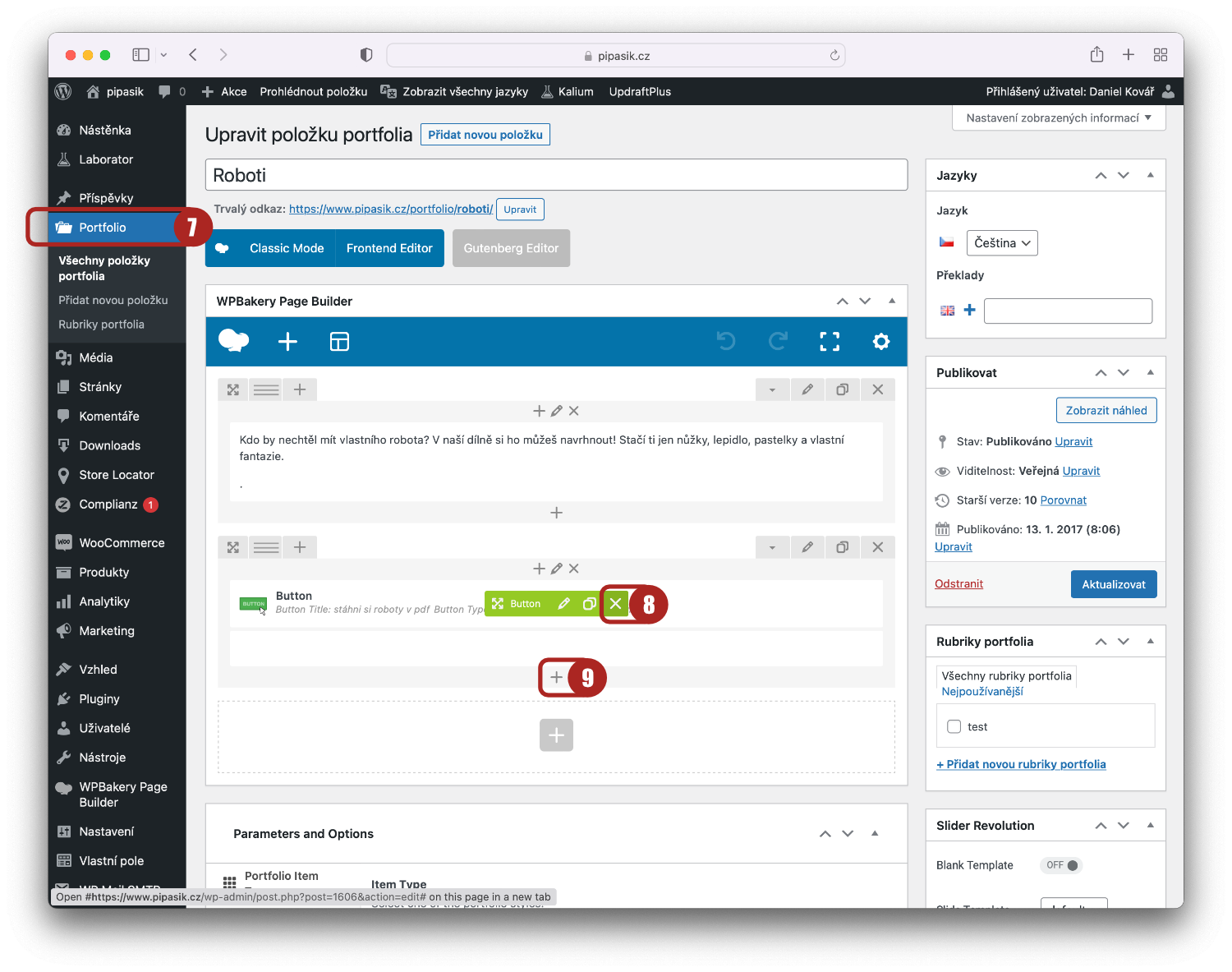Click the Roboti title input field
Screen dimensions: 1232x972
556,175
